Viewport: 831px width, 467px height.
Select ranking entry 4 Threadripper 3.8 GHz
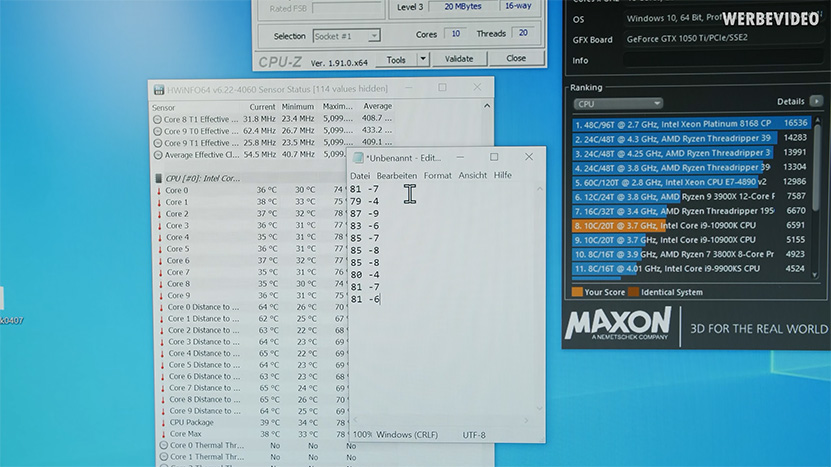(691, 168)
